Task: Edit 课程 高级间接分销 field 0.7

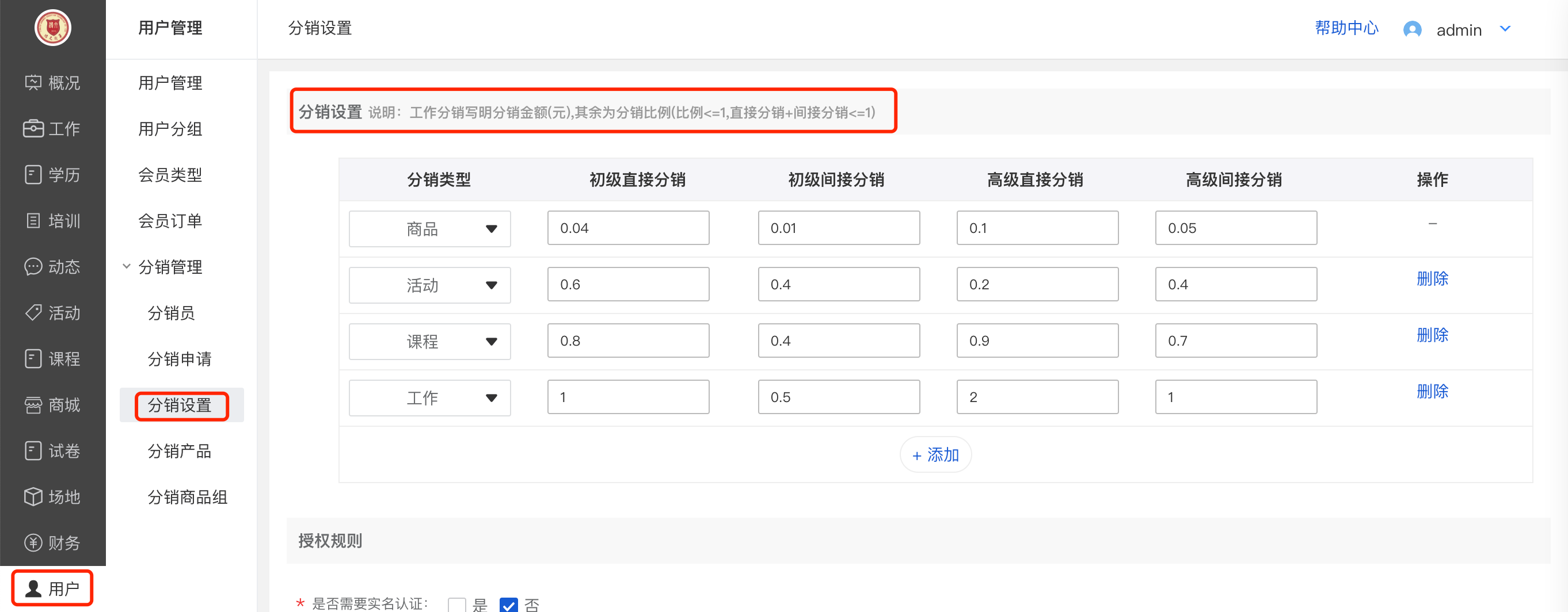Action: point(1236,340)
